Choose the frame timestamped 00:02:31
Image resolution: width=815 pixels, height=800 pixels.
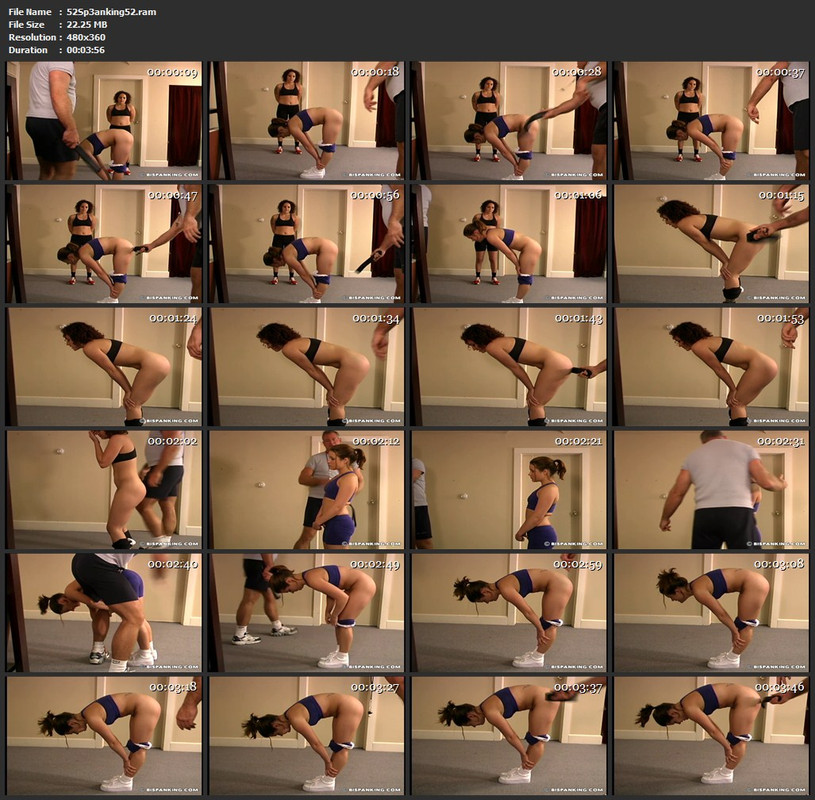coord(711,490)
